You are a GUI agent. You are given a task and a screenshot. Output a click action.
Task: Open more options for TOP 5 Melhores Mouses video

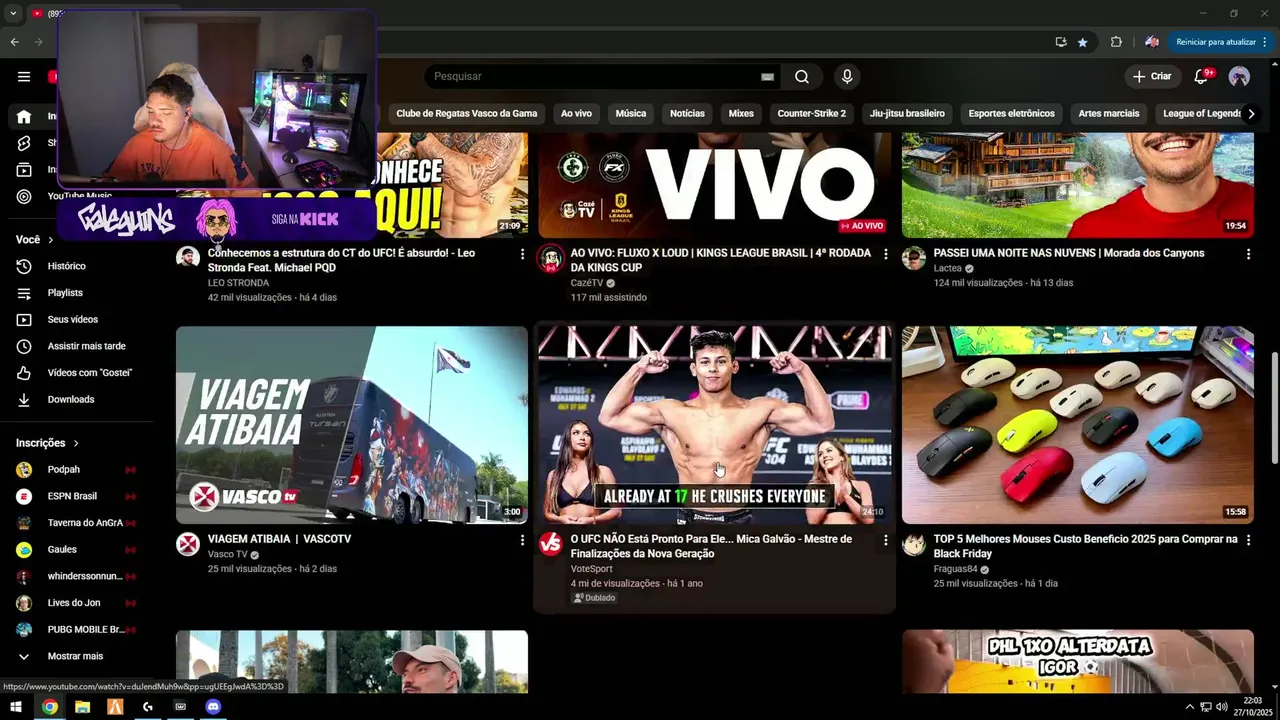[1248, 540]
